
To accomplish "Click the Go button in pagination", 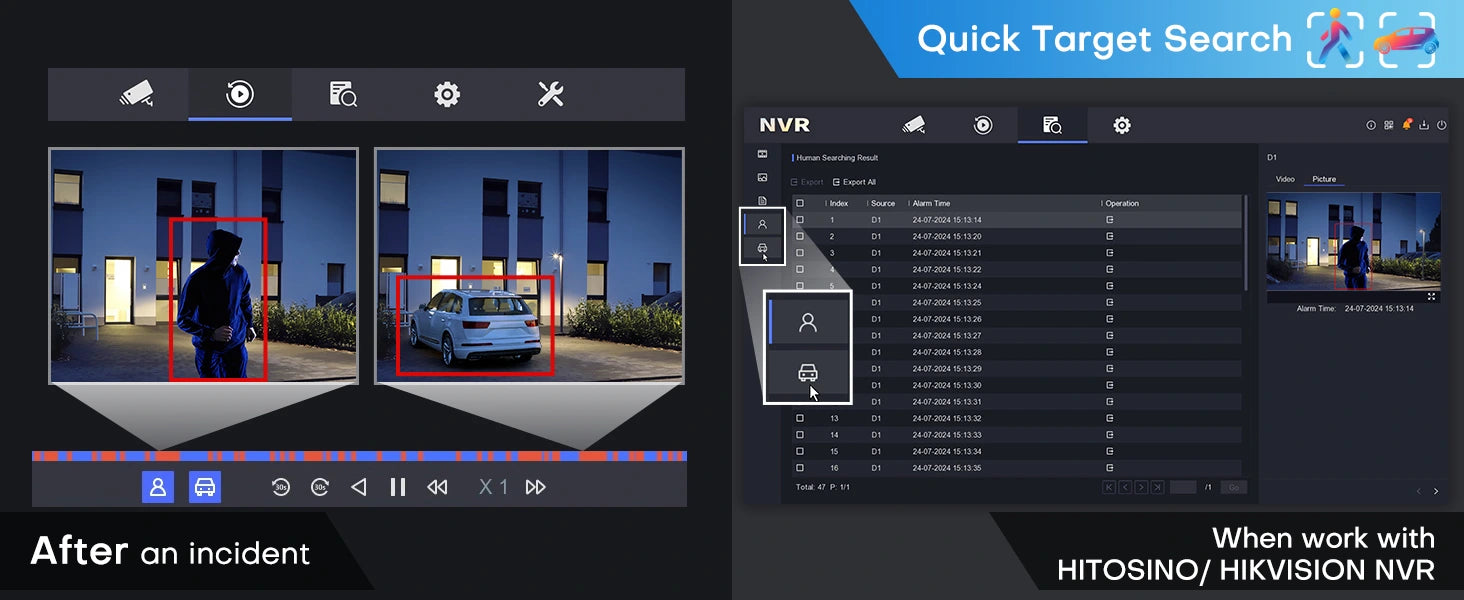I will (1234, 487).
